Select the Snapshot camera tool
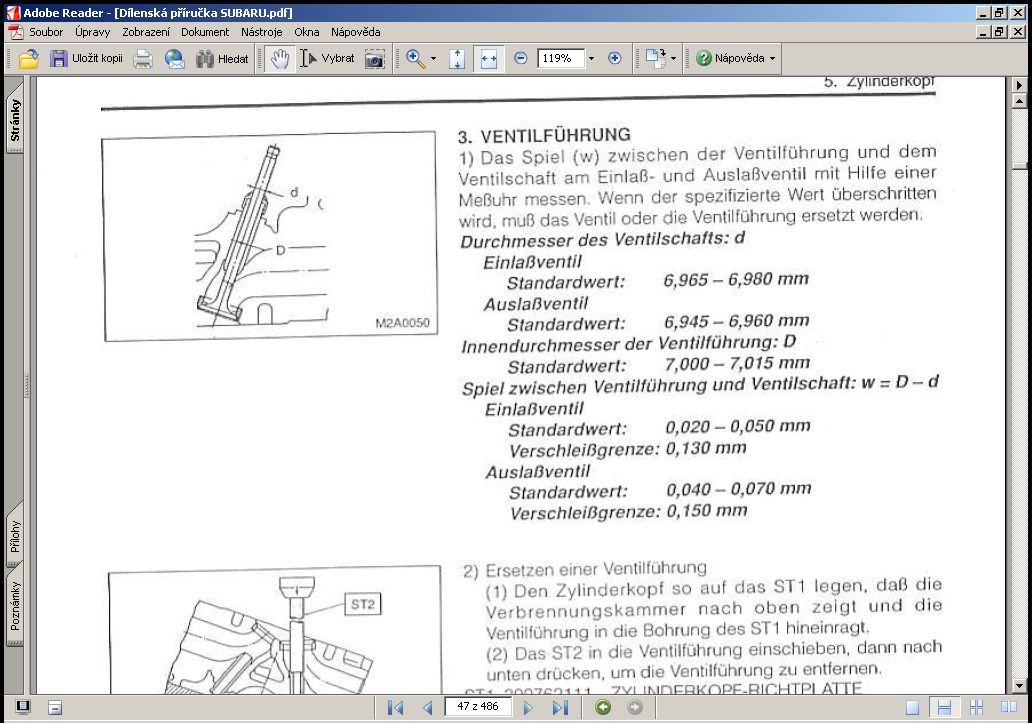1032x723 pixels. 374,59
